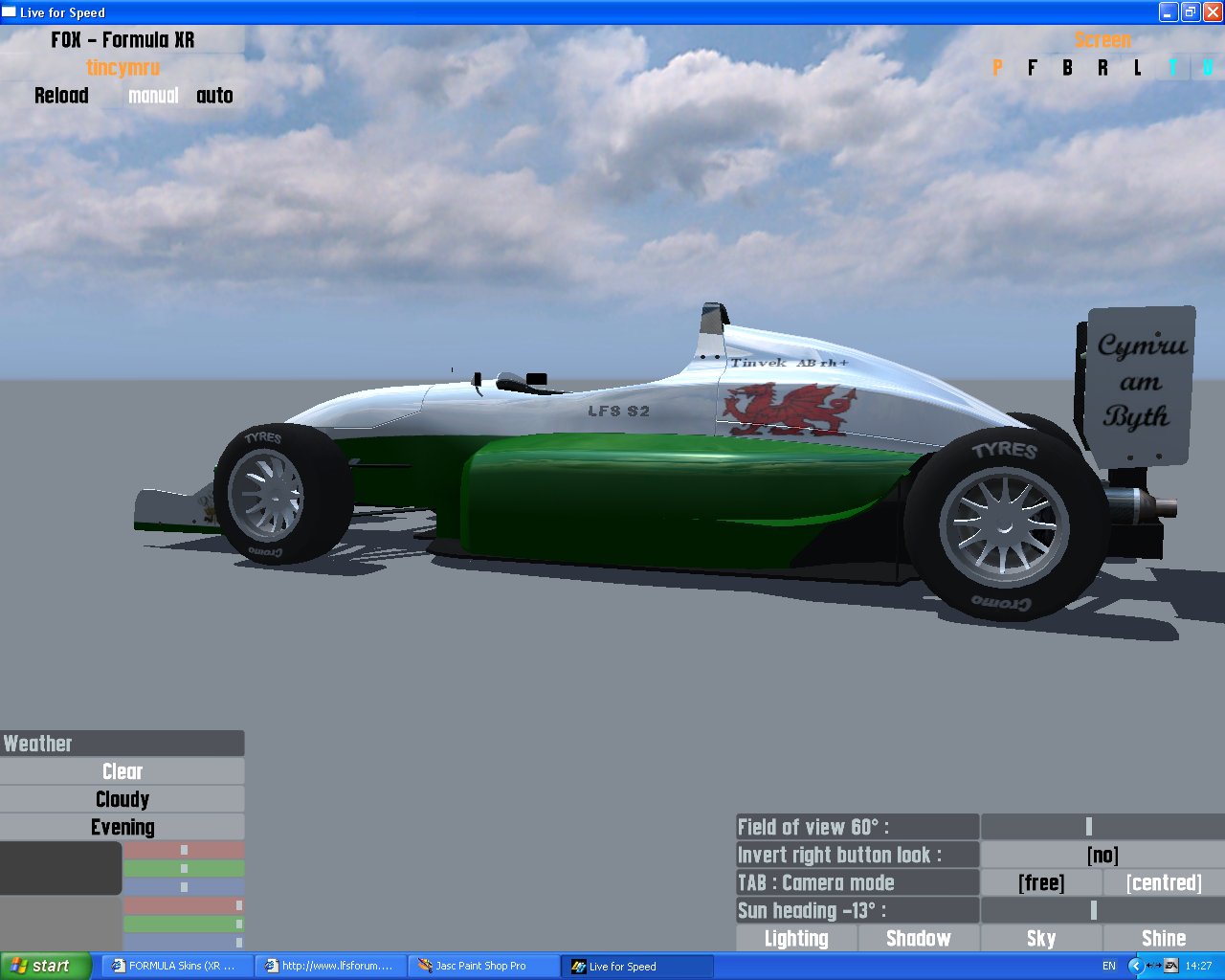Adjust the Sun heading slider

[1102, 910]
